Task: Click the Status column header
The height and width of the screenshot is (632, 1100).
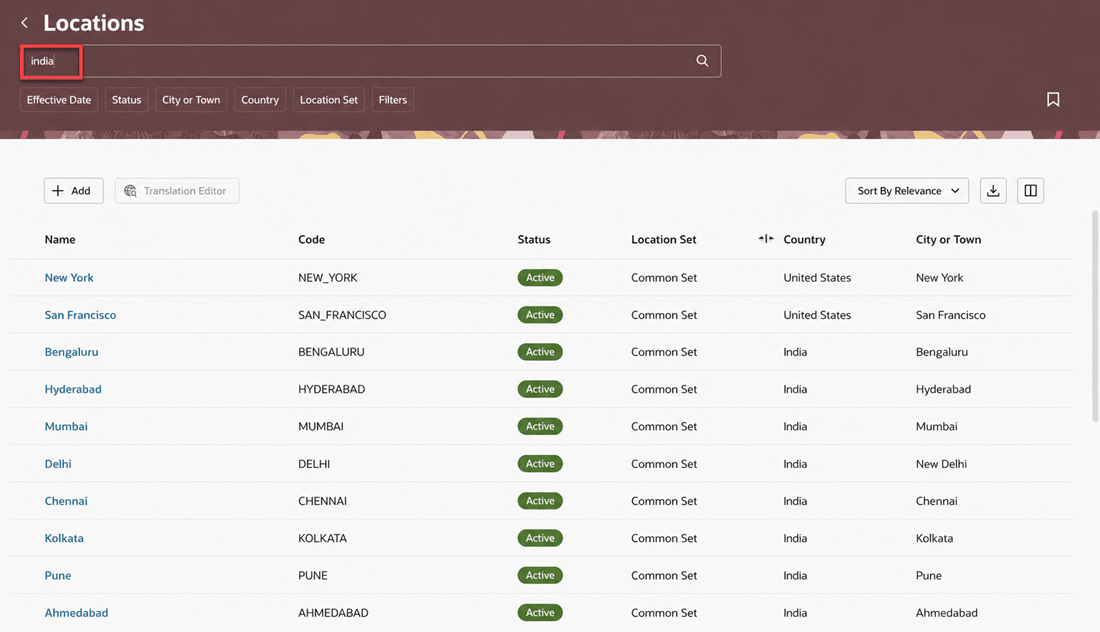Action: 534,239
